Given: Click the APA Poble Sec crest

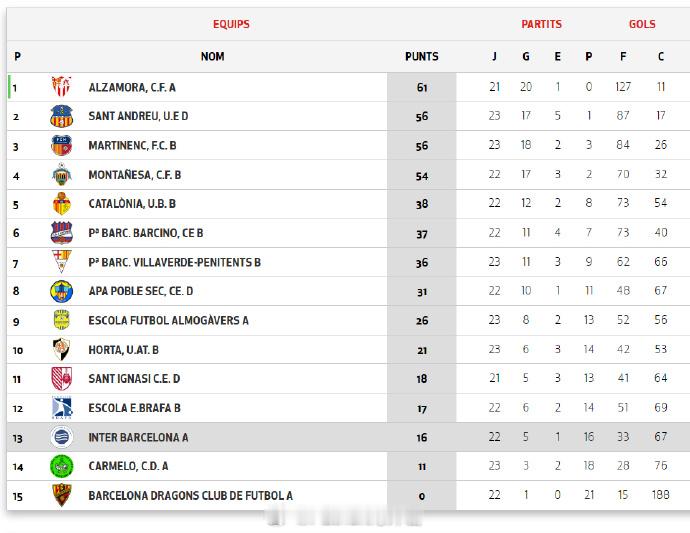Looking at the screenshot, I should click(x=61, y=291).
